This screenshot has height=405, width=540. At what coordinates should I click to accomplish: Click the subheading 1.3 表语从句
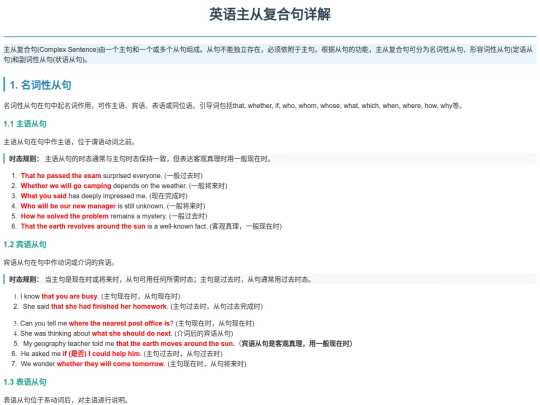(25, 382)
